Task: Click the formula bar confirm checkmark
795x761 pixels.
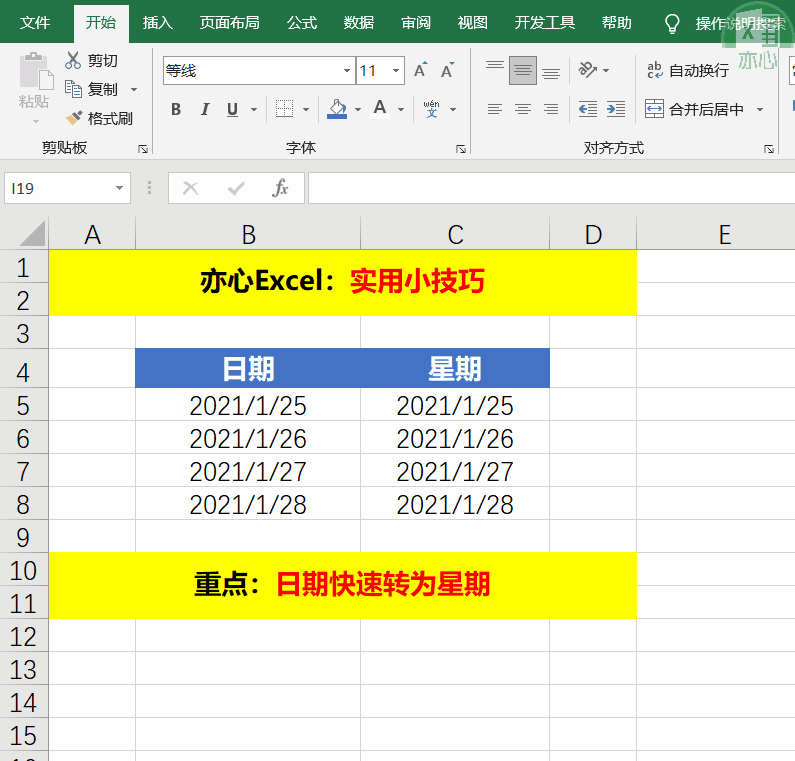Action: 236,188
